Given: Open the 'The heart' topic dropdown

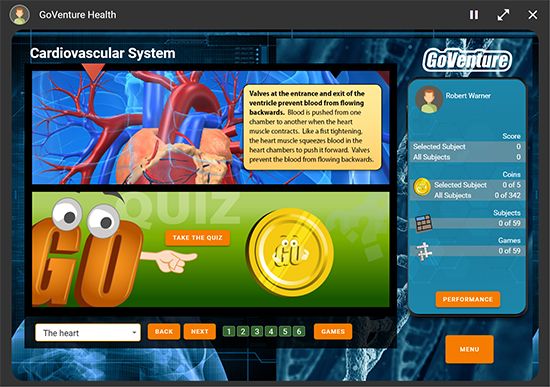Looking at the screenshot, I should pos(88,332).
